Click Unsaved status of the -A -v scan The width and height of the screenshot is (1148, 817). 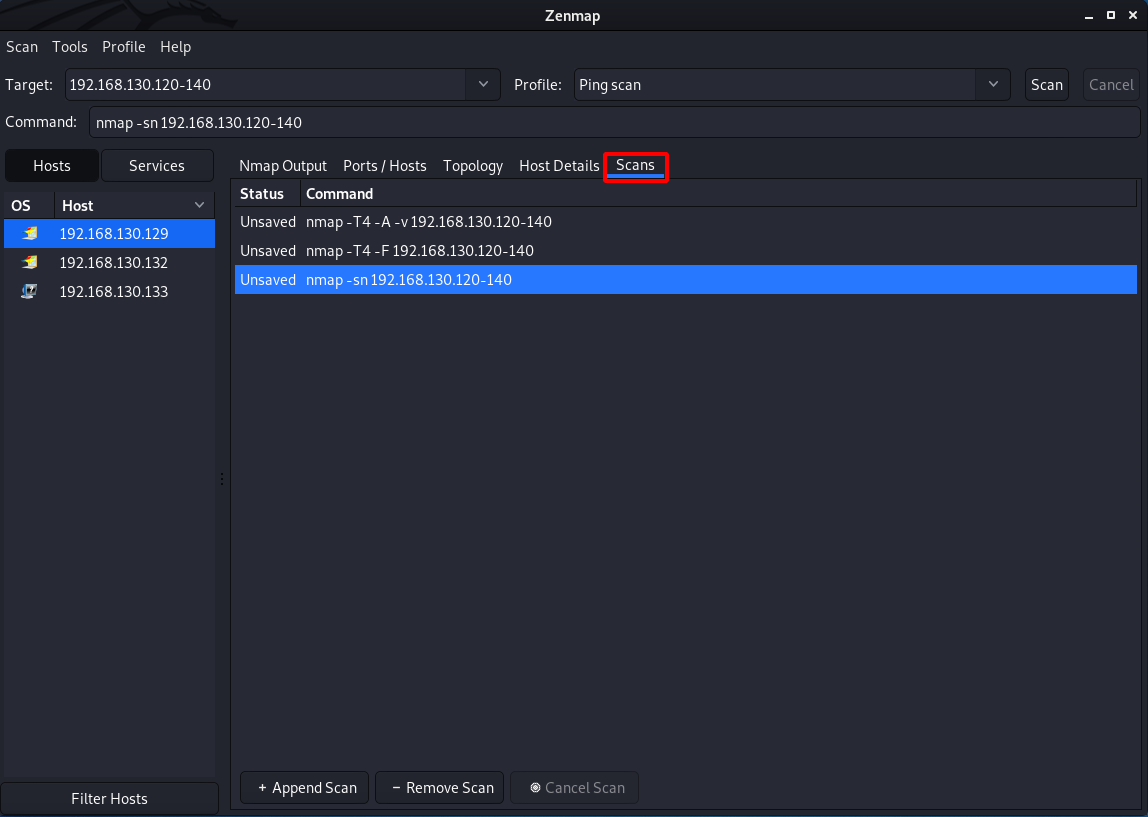coord(268,222)
